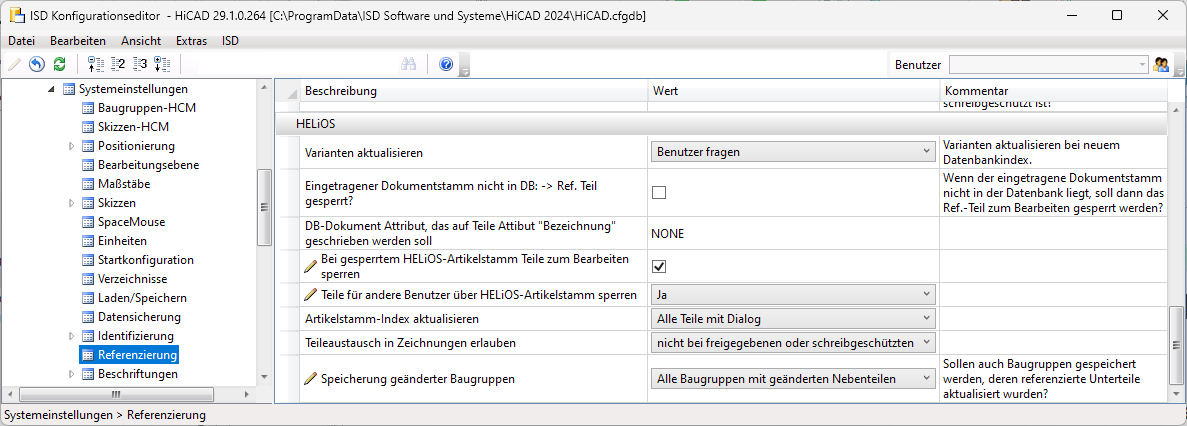The image size is (1187, 426).
Task: Collapse all tree levels via toolbar icon
Action: pos(96,64)
